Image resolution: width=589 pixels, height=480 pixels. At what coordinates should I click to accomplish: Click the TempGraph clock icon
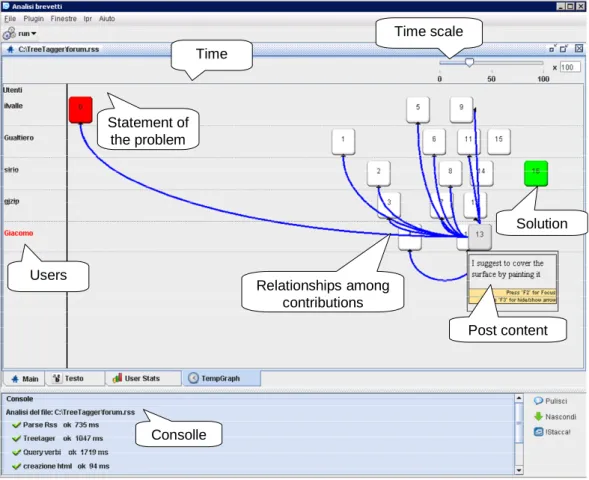pos(193,378)
